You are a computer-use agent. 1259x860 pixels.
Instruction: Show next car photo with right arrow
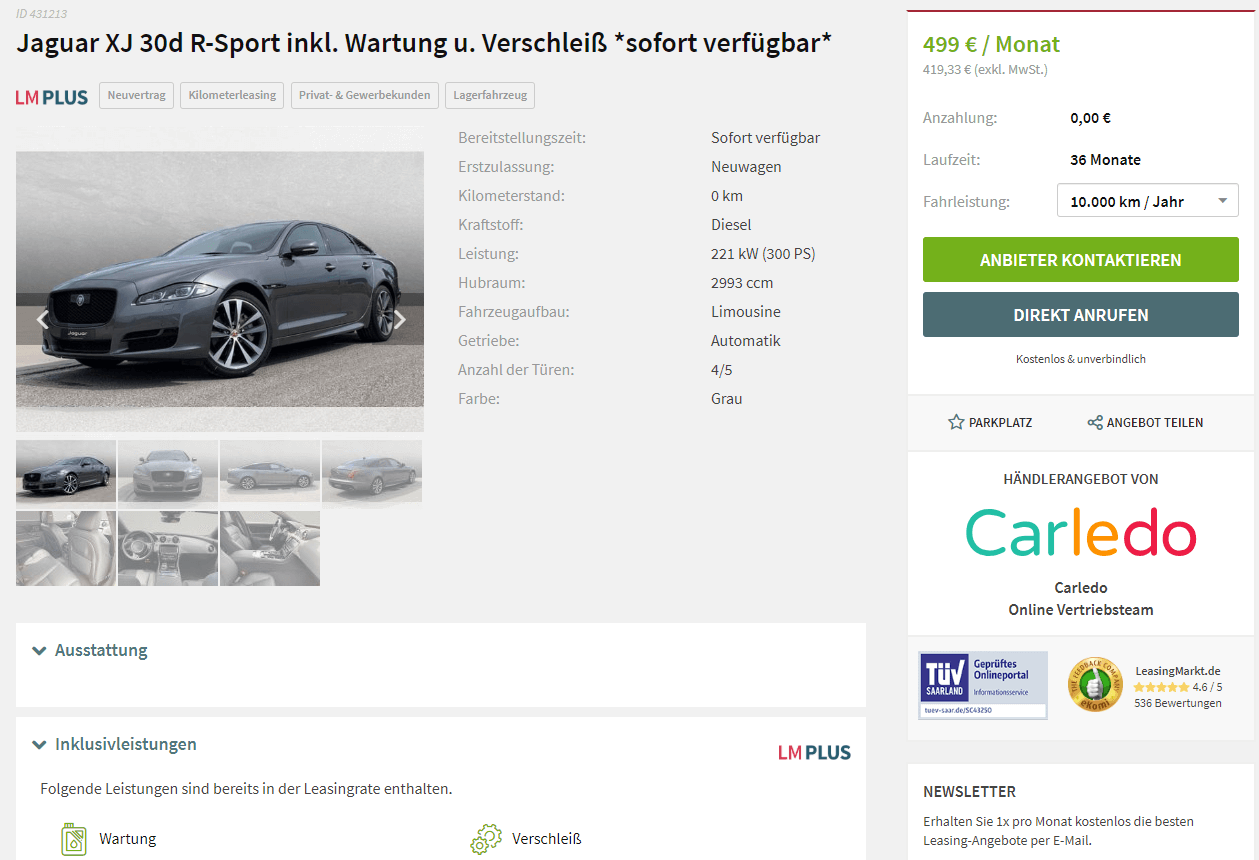coord(400,320)
